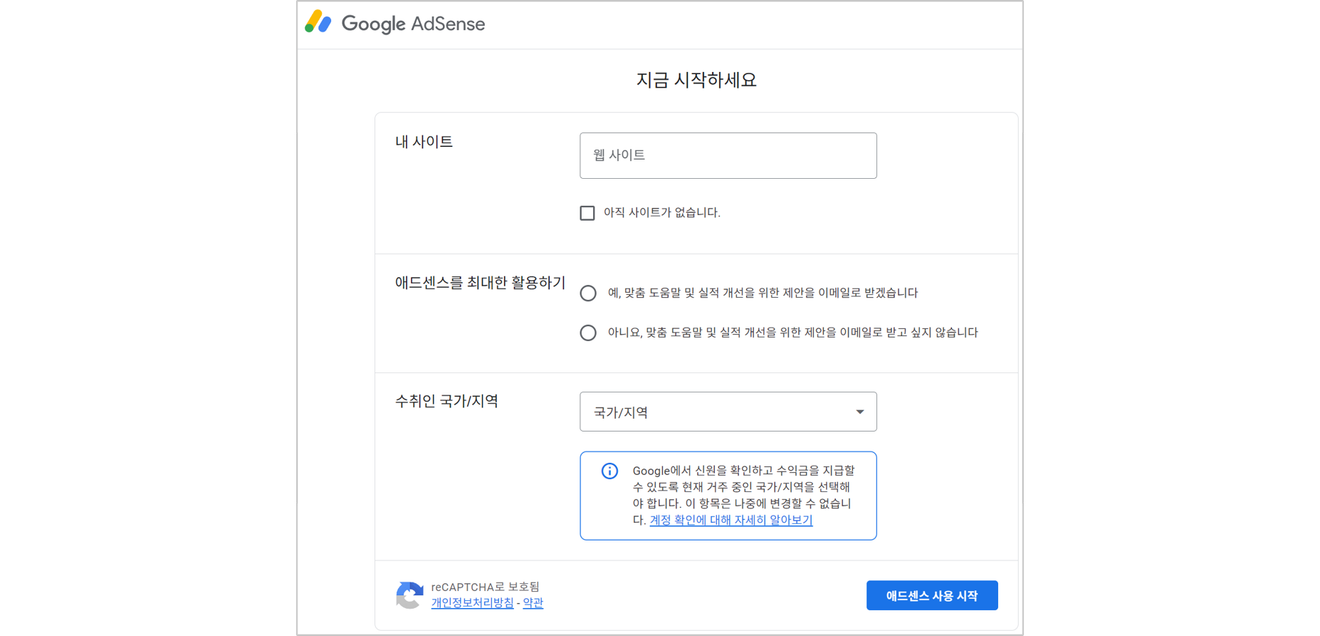Screen dimensions: 1320x636
Task: Click the 수취인 국가/지역 label
Action: (x=447, y=401)
